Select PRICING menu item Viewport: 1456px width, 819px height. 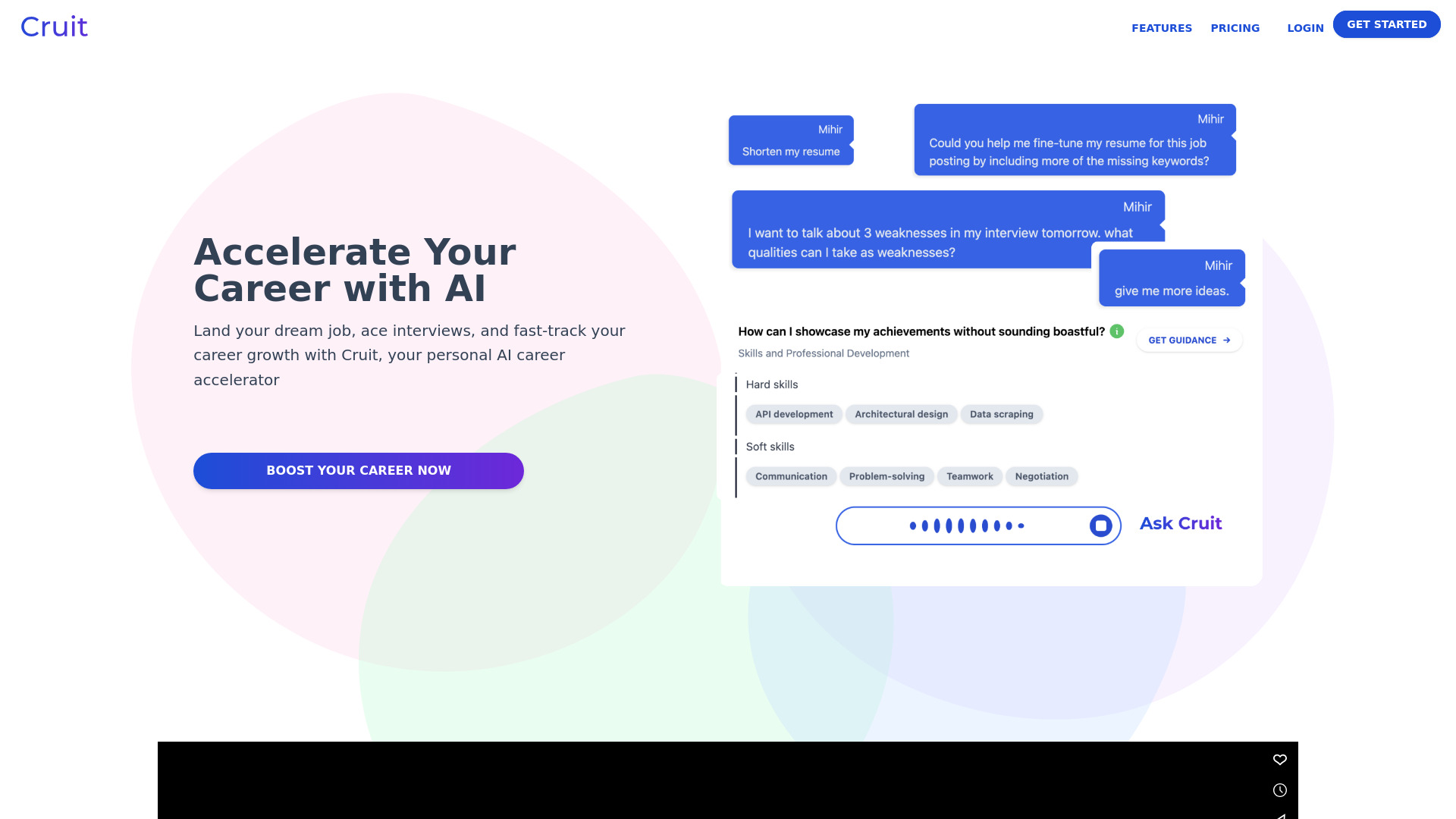point(1235,28)
